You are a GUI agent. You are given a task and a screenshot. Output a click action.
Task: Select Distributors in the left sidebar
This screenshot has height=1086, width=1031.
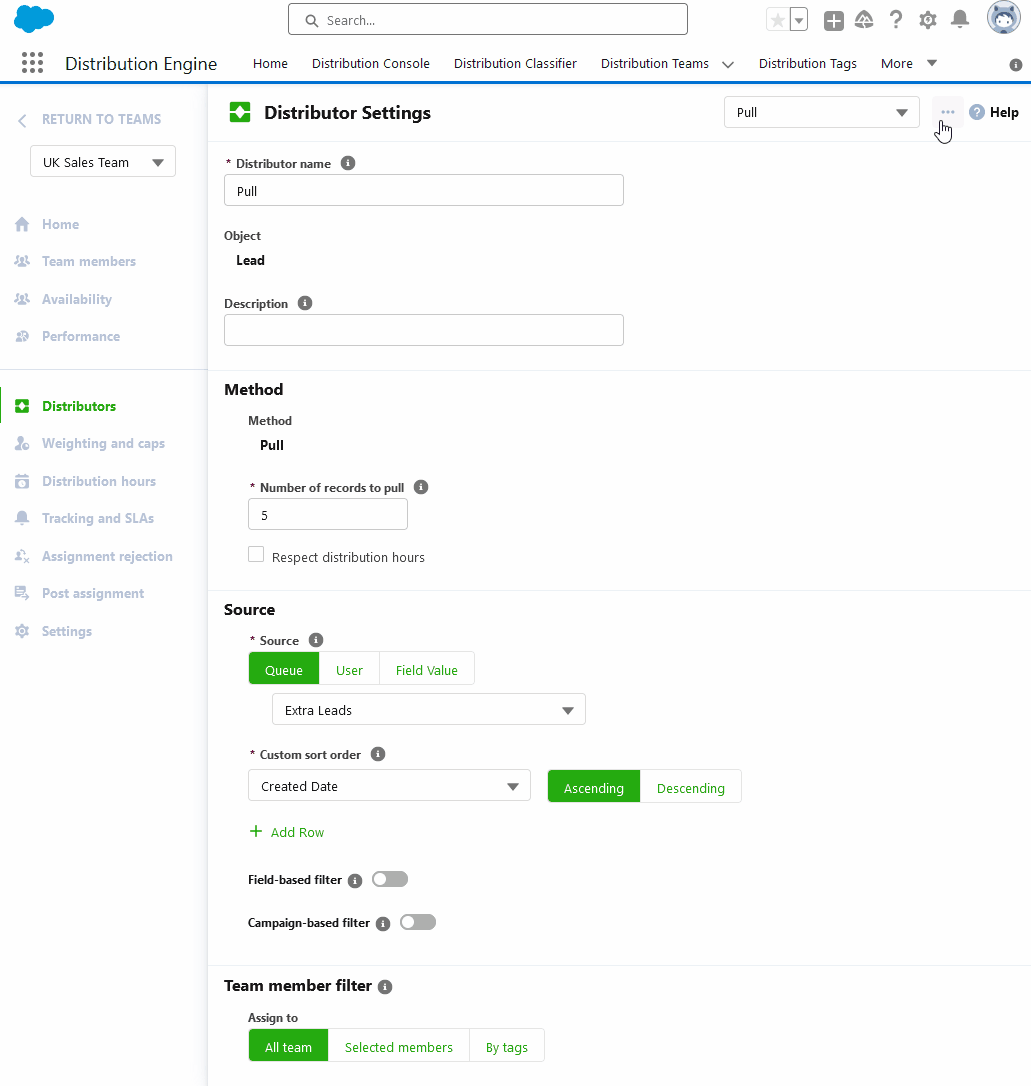[x=78, y=405]
